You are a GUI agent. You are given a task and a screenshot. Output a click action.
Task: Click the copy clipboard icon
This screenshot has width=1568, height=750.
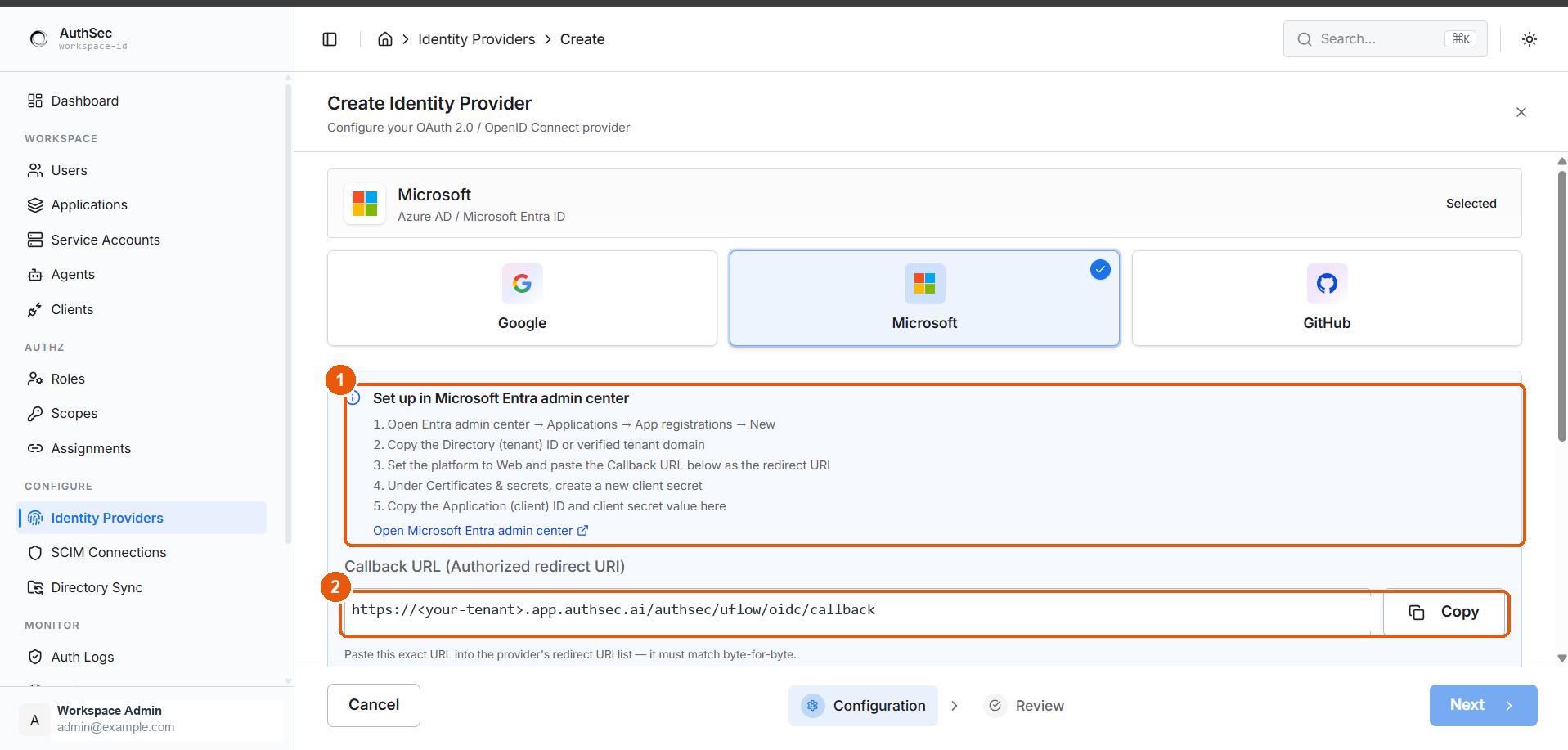pos(1417,612)
